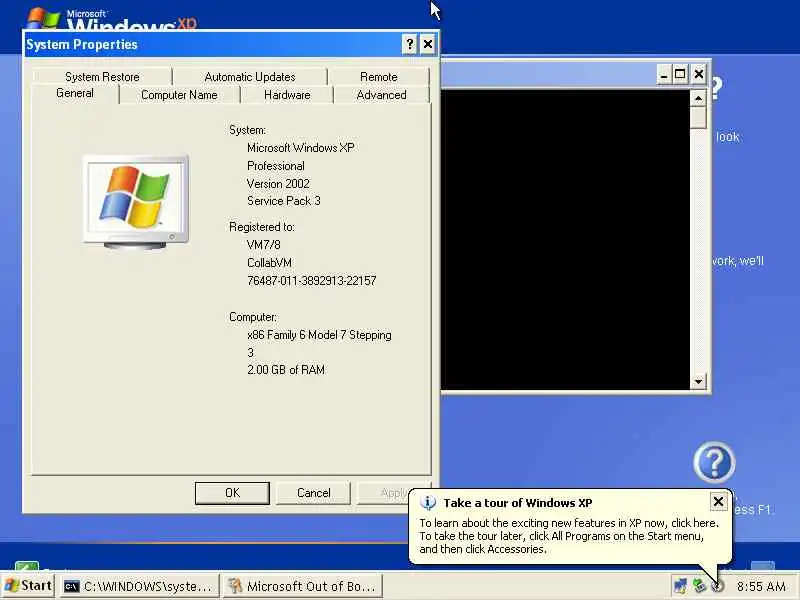
Task: Click Cancel in System Properties
Action: 313,493
